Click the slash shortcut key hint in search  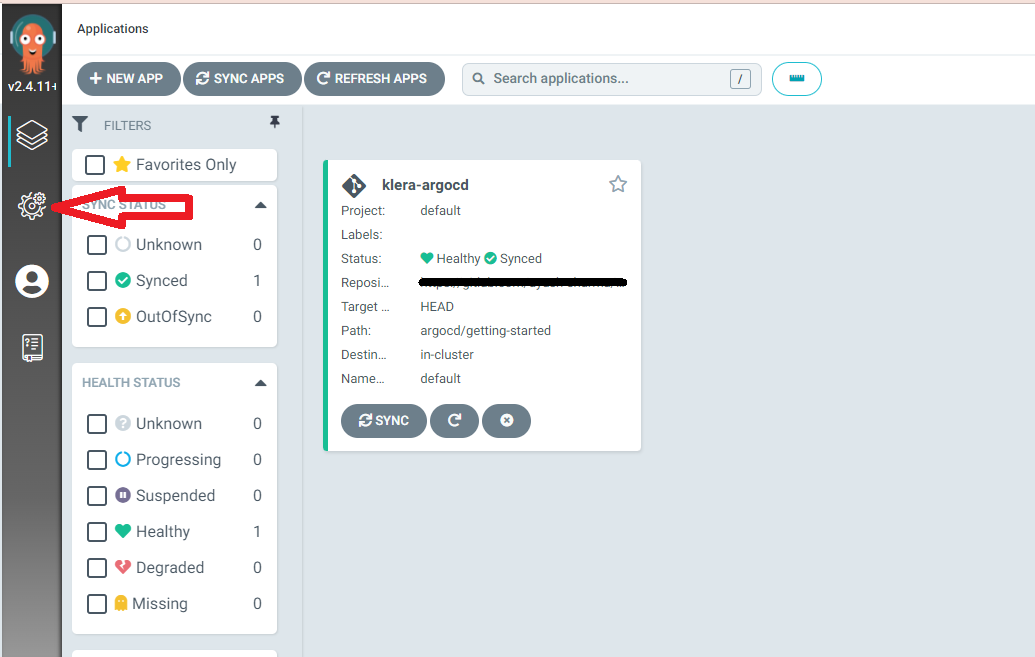coord(740,79)
